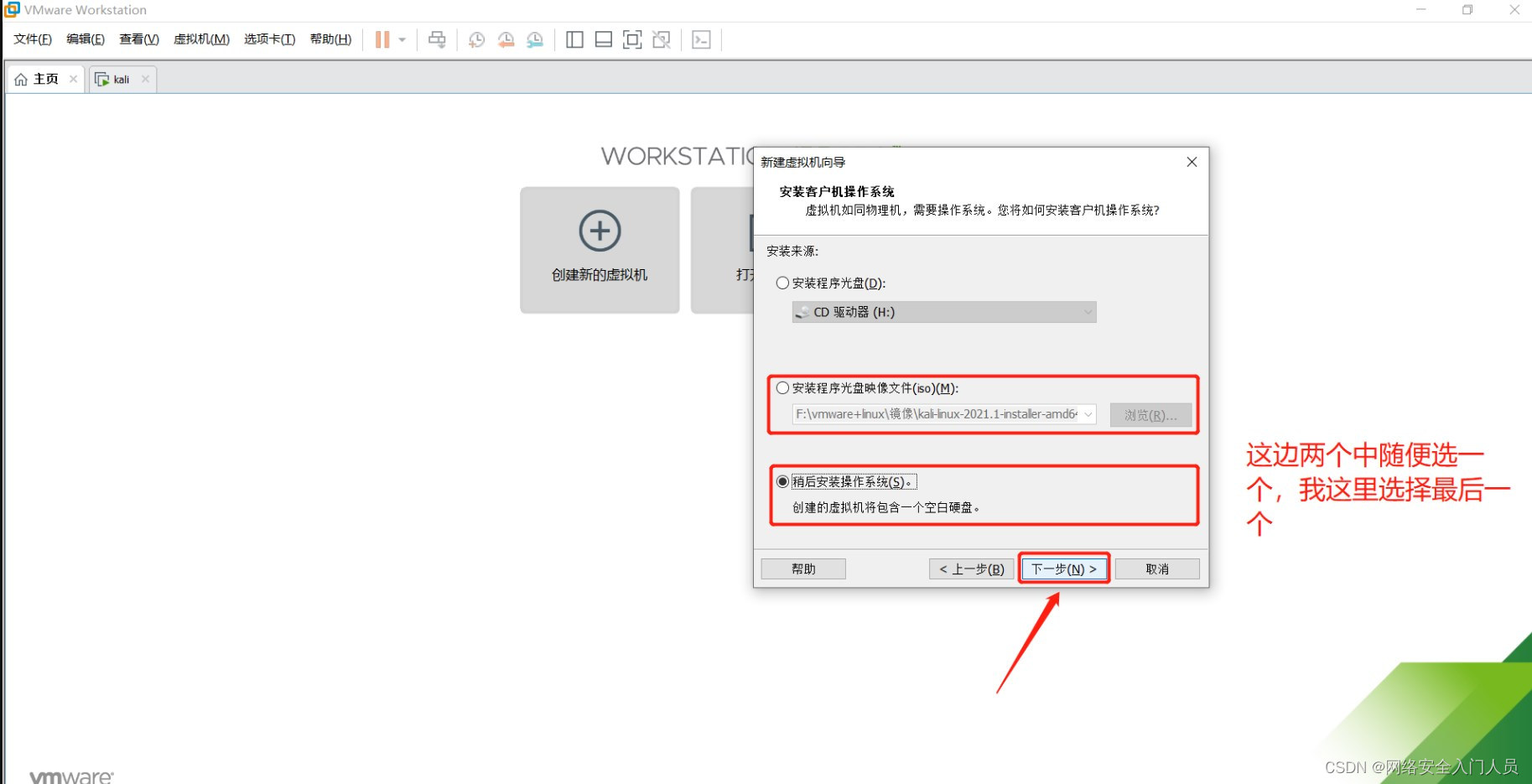
Task: Open the 编辑(E) menu
Action: pyautogui.click(x=86, y=39)
